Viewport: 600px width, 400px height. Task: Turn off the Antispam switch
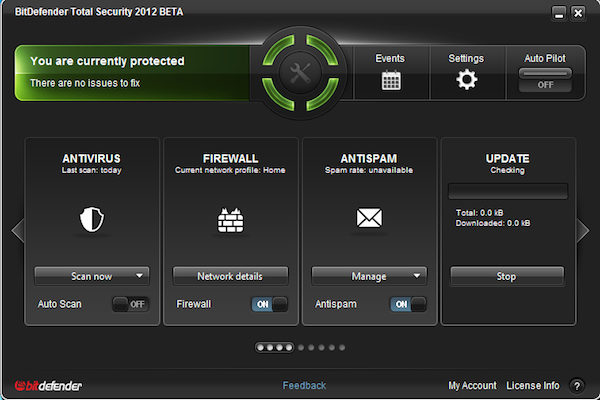point(408,304)
